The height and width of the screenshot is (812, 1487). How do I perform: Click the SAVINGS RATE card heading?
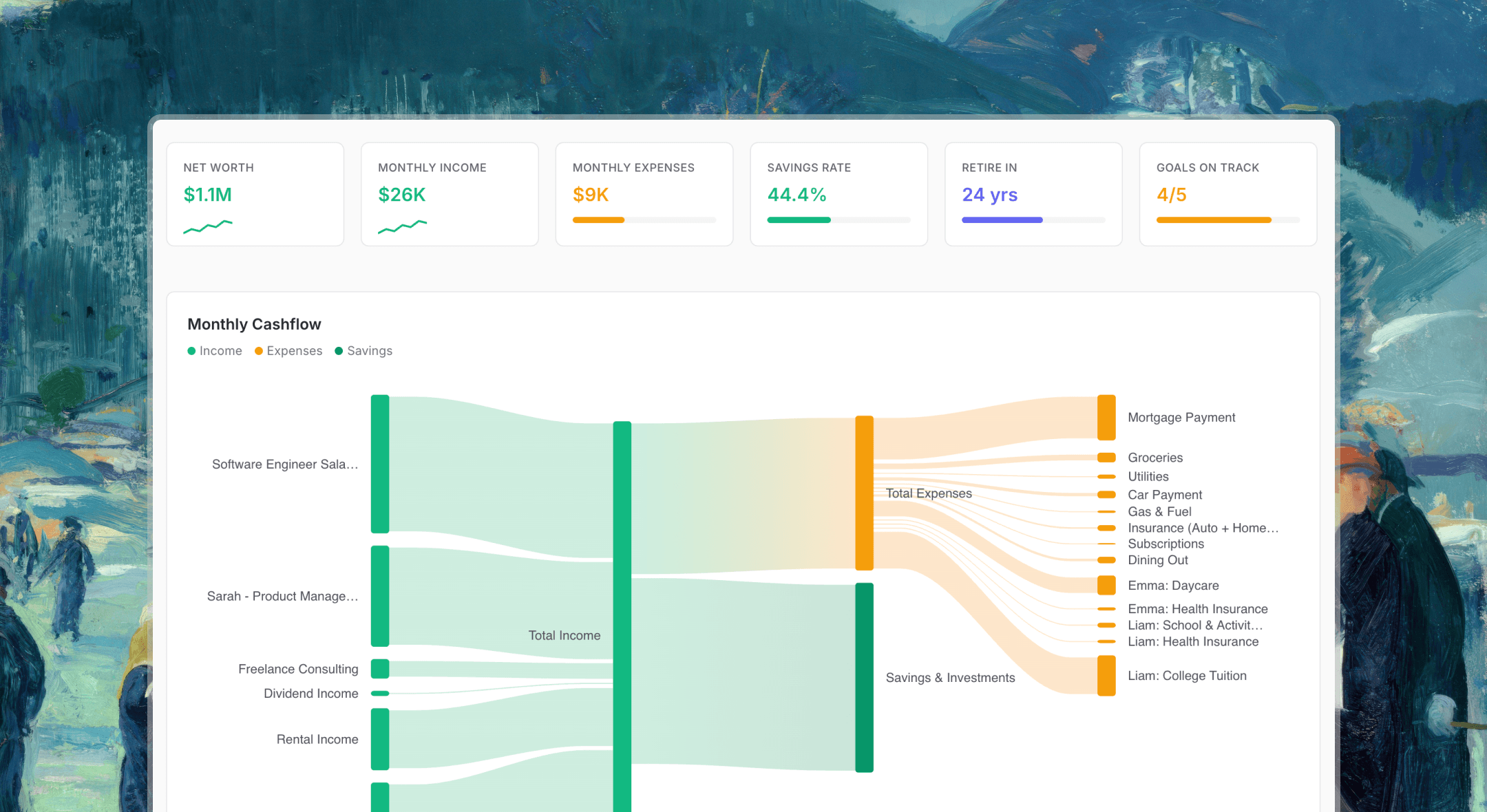(x=809, y=167)
